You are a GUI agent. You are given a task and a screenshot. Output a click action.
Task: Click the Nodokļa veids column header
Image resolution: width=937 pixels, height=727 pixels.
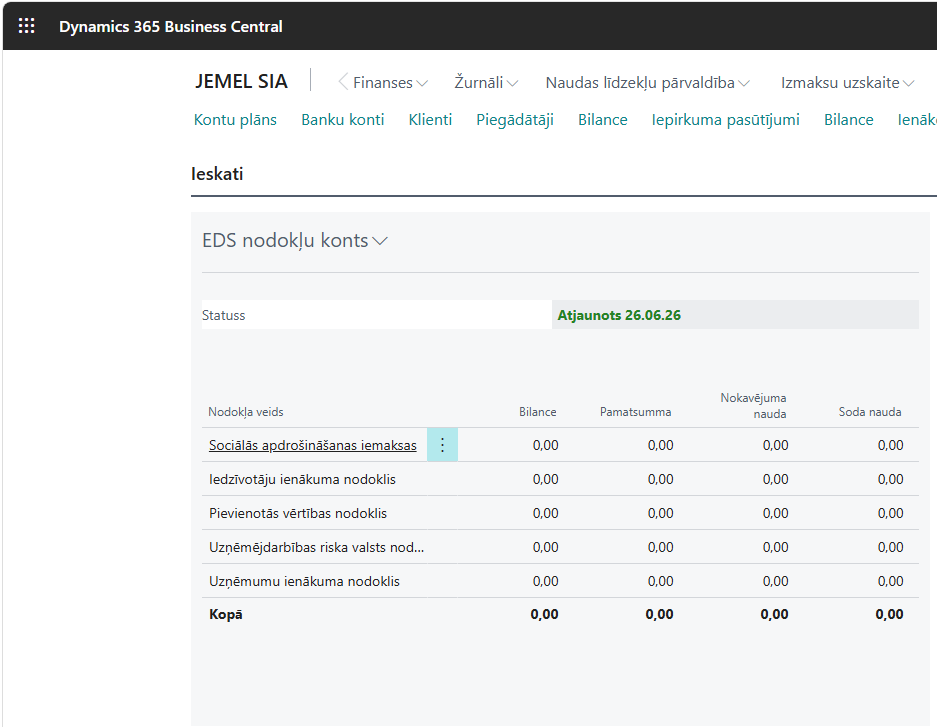tap(246, 412)
